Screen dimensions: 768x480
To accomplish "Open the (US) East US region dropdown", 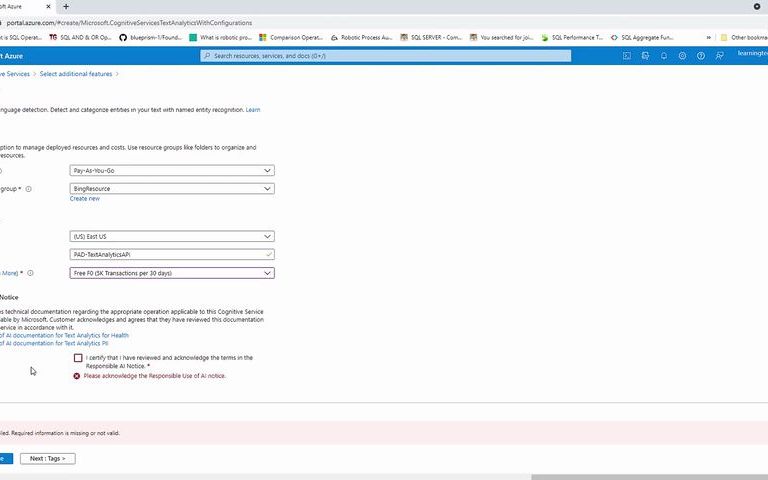I will pos(172,237).
